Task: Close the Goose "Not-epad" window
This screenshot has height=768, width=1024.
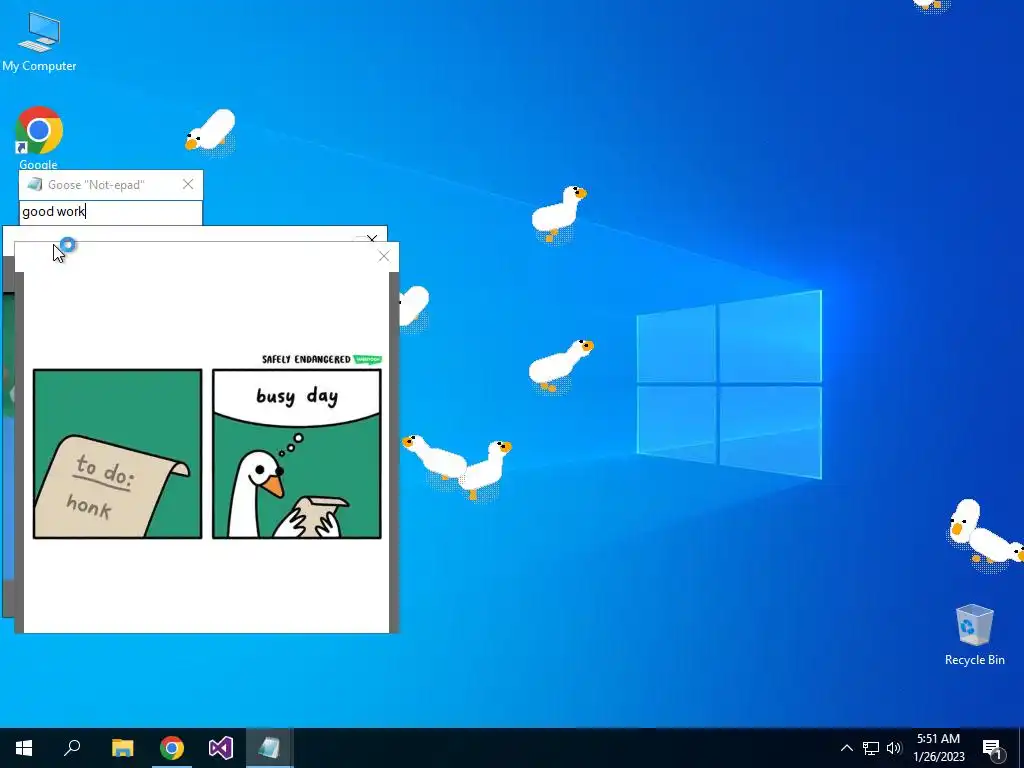Action: coord(188,185)
